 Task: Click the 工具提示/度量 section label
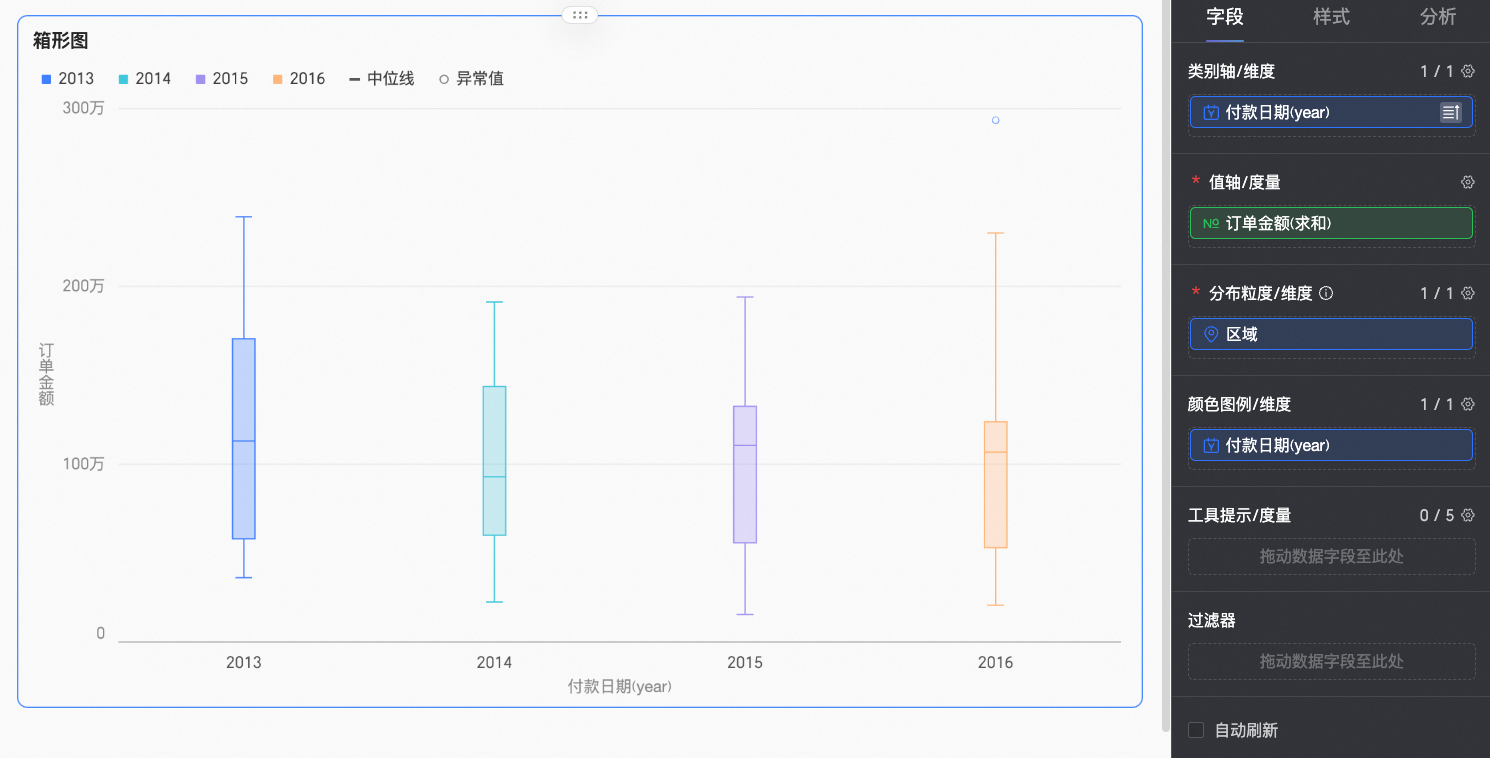[1240, 515]
